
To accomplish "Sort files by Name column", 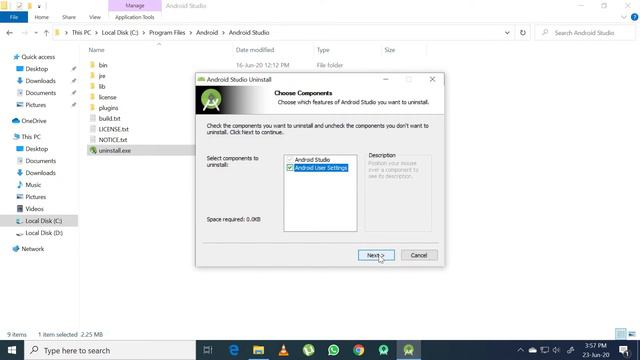I will (97, 50).
